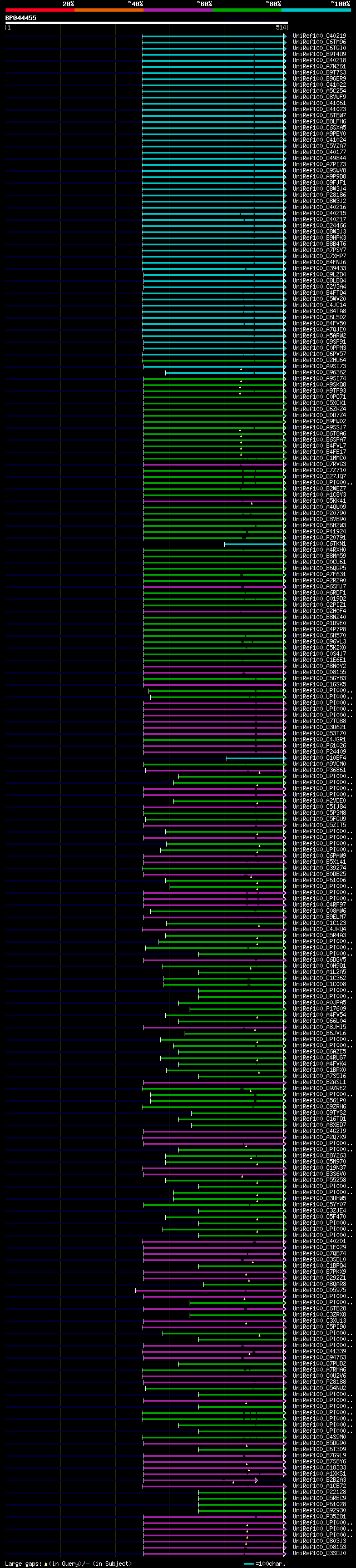Screen dimensions: 356x1568
Task: Click the =100char scale legend
Action: (265, 1564)
